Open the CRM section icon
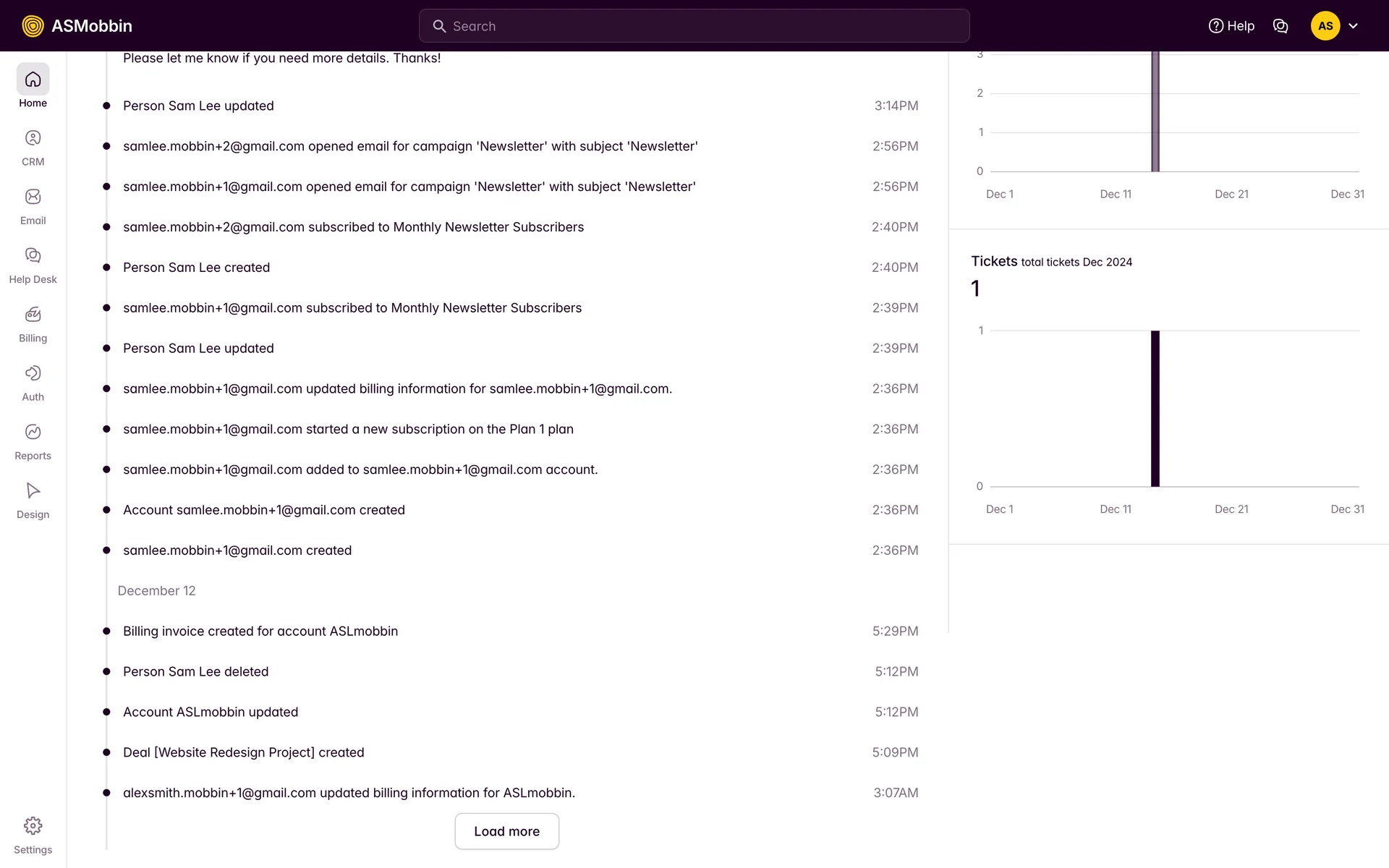 [x=33, y=138]
